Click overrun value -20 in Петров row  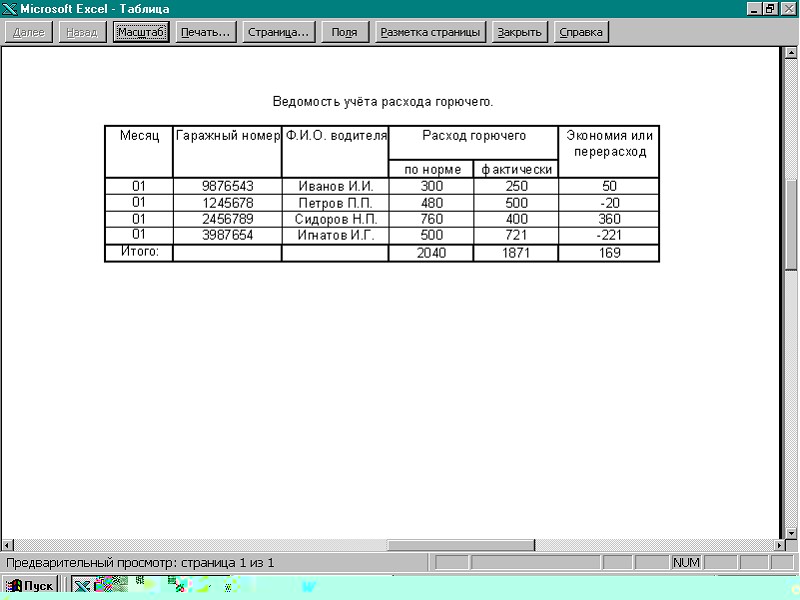(610, 203)
